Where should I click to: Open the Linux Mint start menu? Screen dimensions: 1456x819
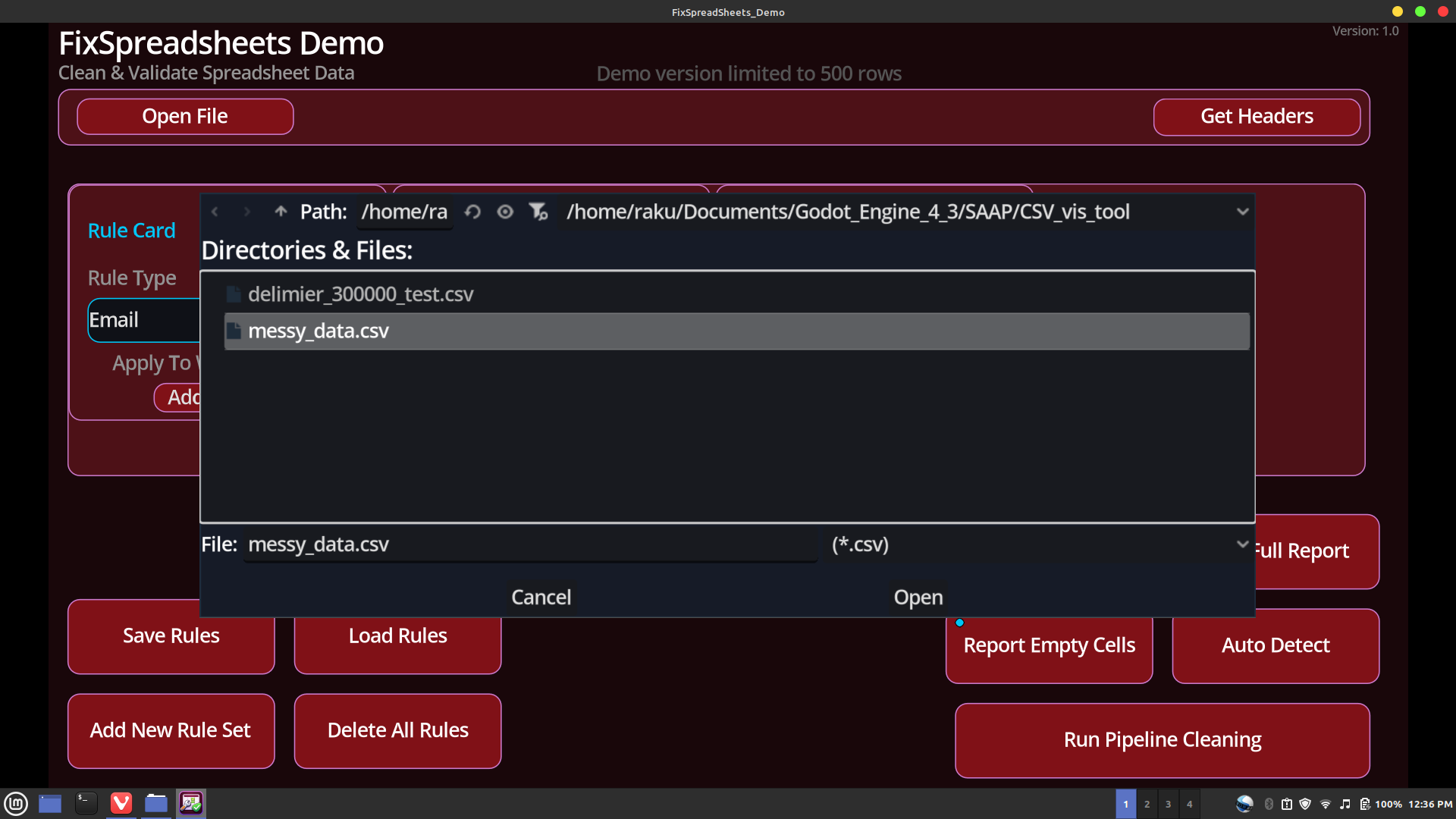coord(16,803)
